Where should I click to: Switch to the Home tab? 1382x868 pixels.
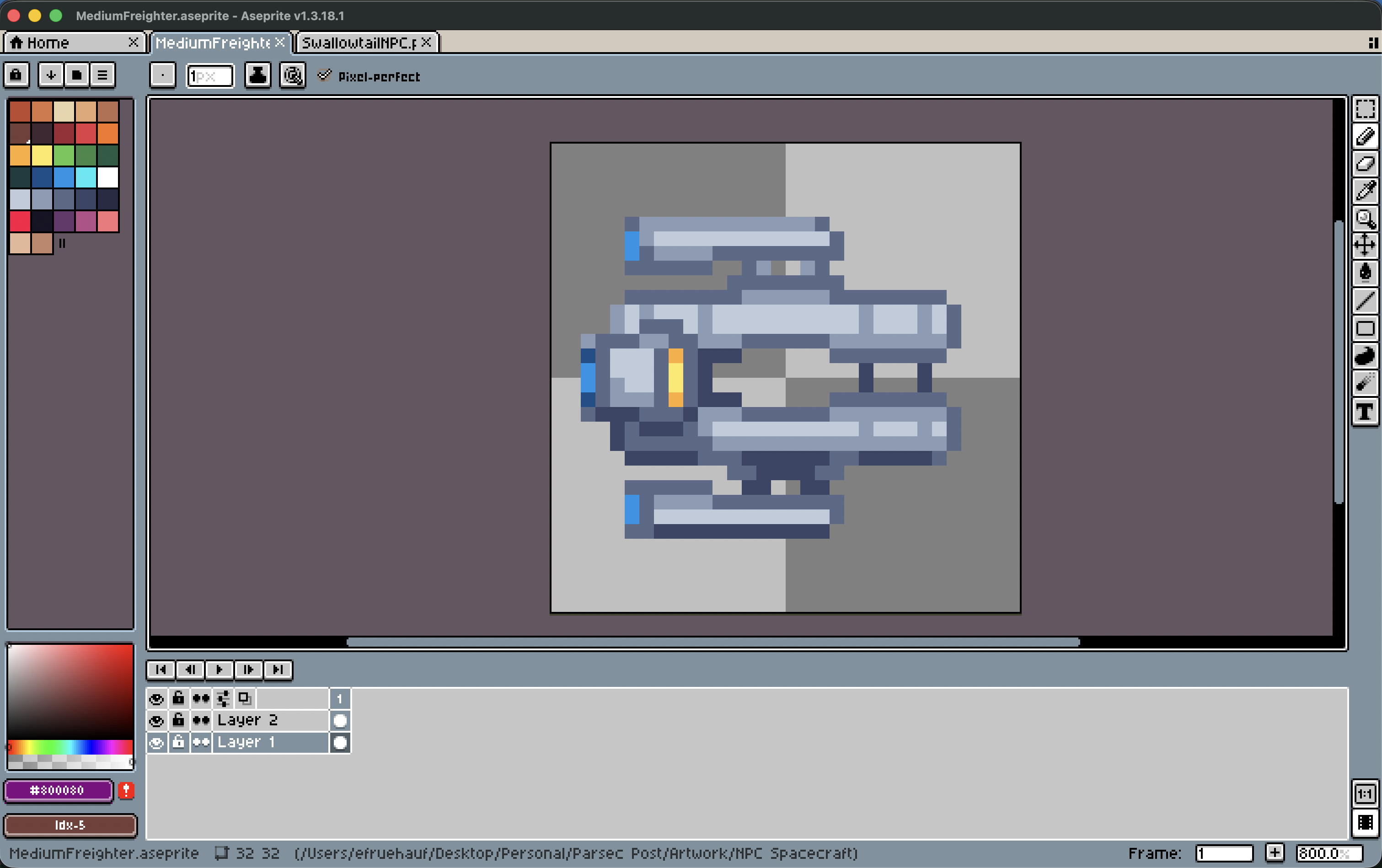74,43
